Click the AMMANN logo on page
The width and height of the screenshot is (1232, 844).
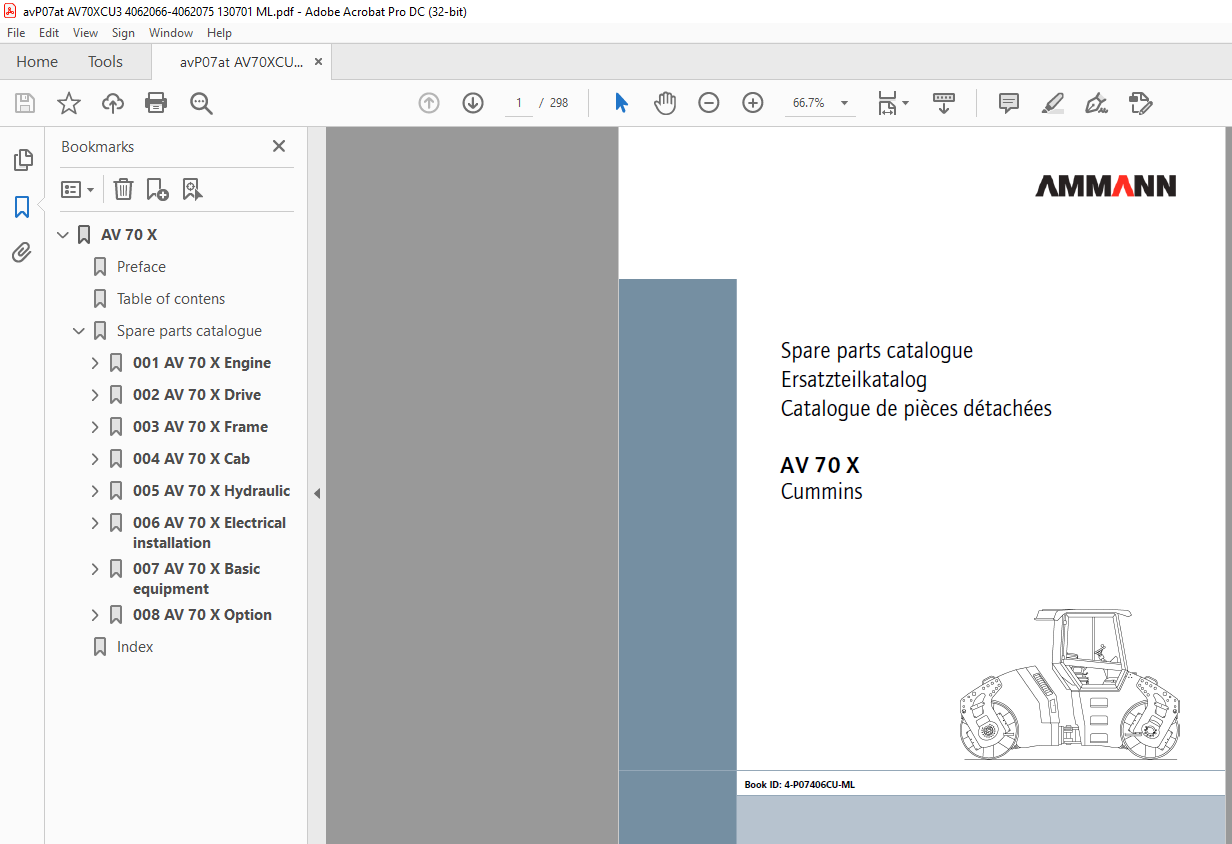1105,186
